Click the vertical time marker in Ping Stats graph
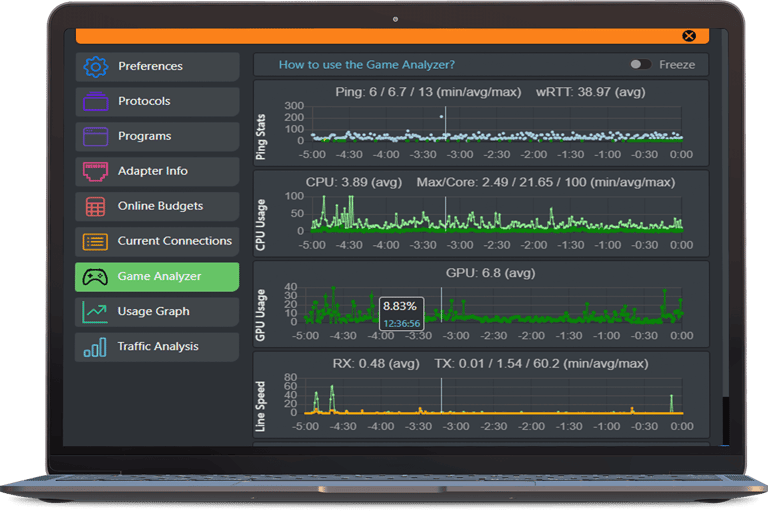 (x=445, y=124)
